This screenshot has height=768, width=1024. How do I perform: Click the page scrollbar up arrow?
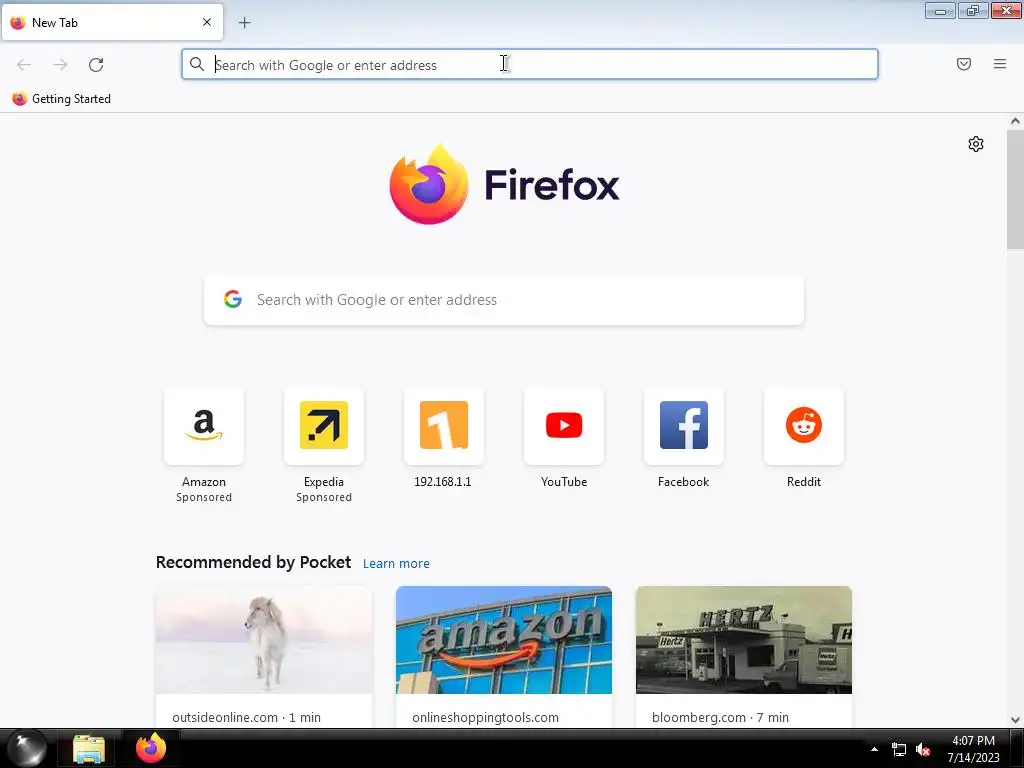pos(1015,121)
